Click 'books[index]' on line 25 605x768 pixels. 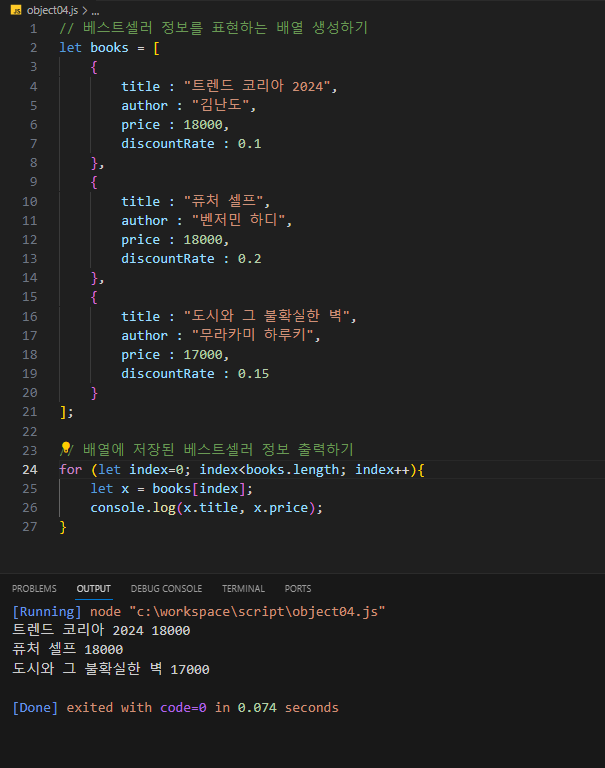(x=199, y=489)
